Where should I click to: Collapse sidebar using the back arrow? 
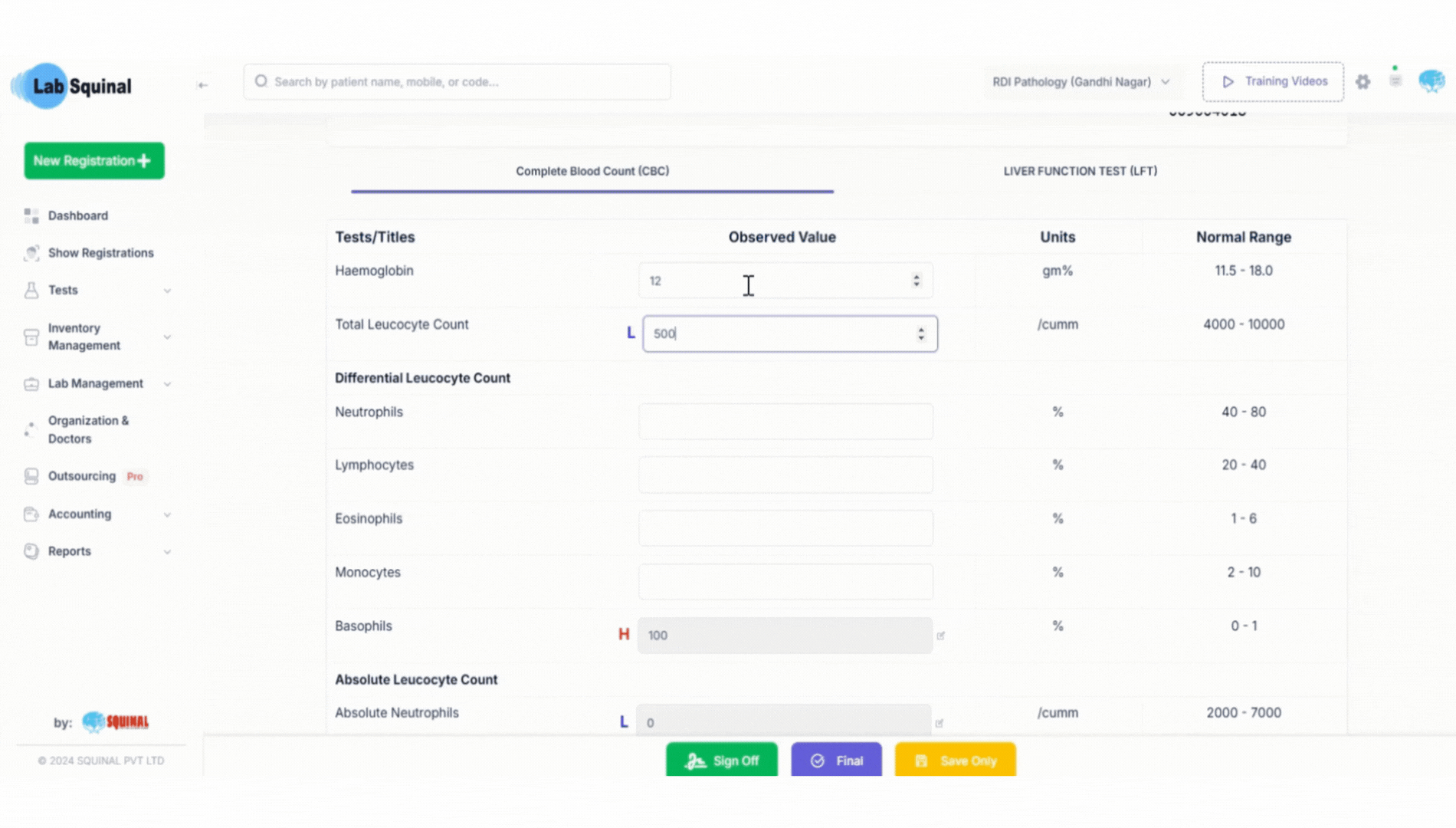pos(202,85)
